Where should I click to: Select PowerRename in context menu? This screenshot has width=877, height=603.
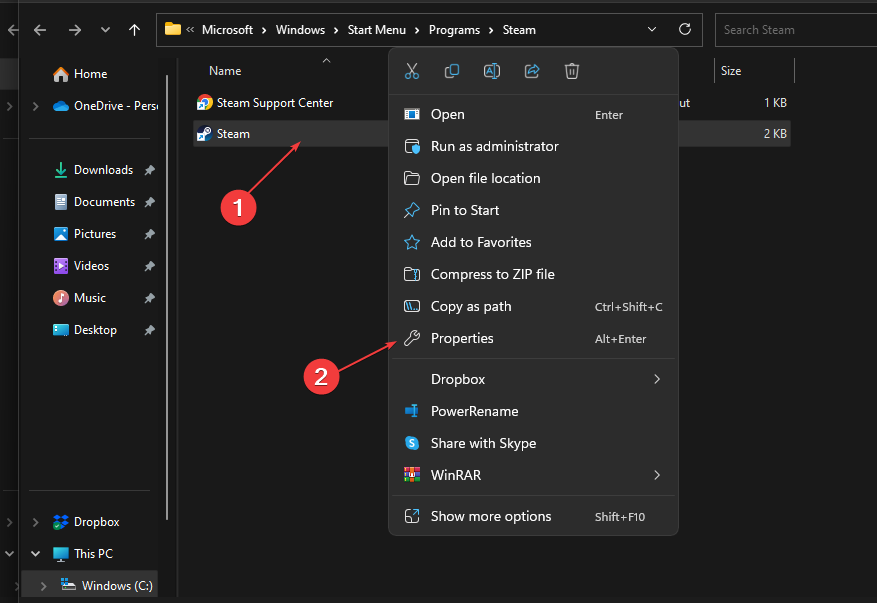coord(533,411)
